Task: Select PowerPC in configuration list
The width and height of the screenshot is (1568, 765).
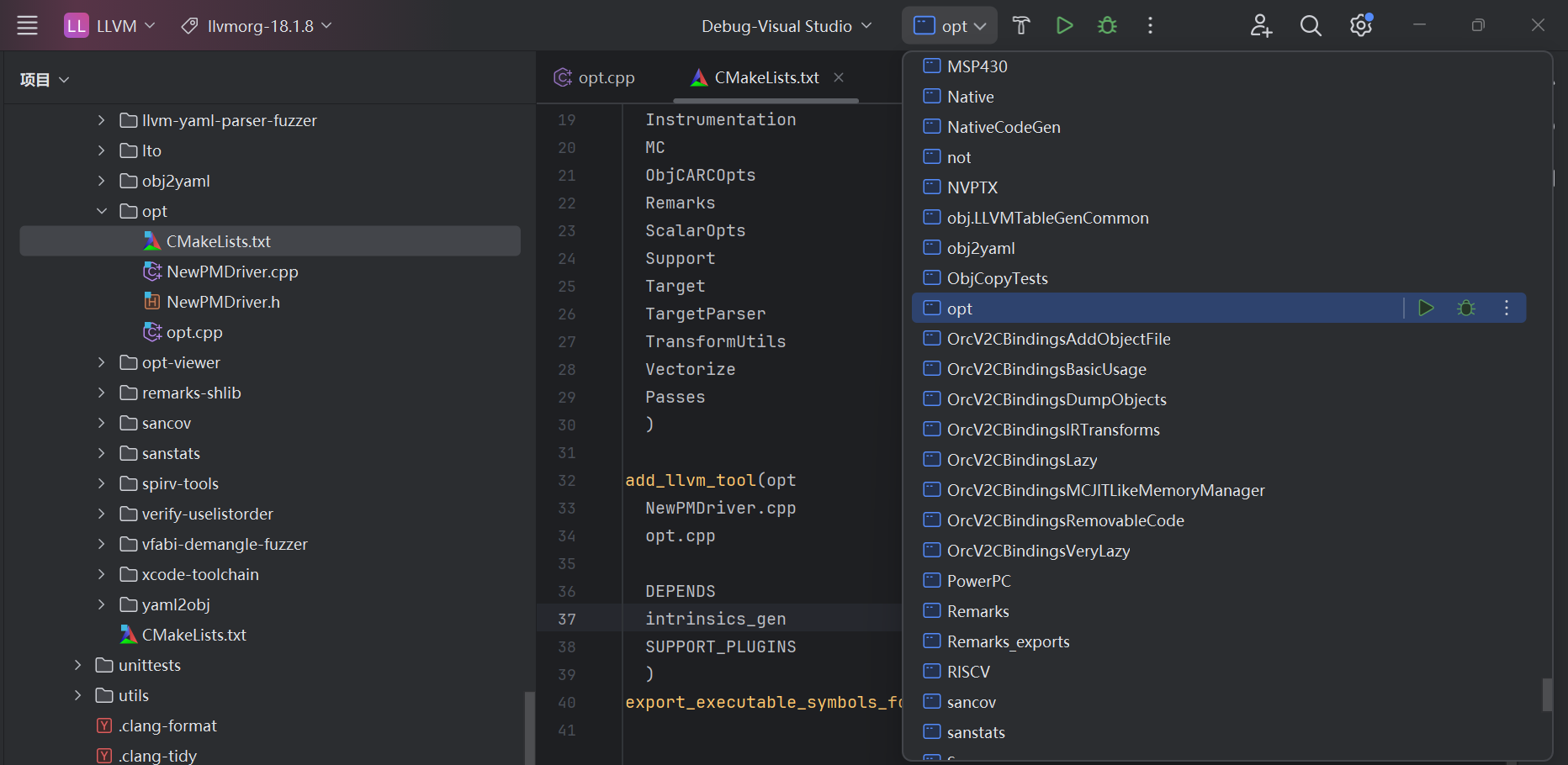Action: [1218, 581]
